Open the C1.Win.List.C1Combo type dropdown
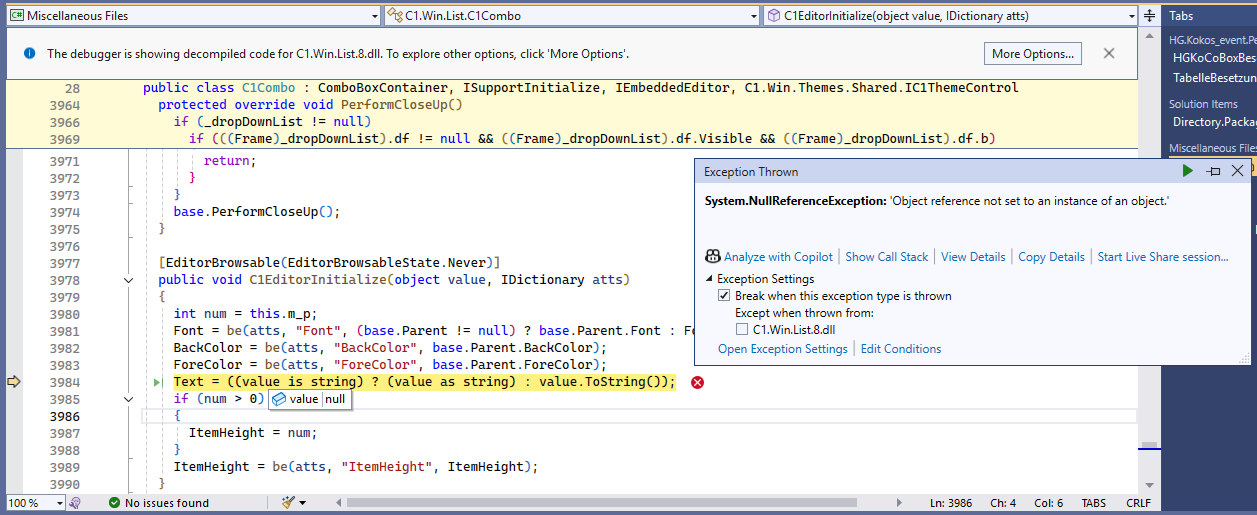1257x515 pixels. (571, 16)
